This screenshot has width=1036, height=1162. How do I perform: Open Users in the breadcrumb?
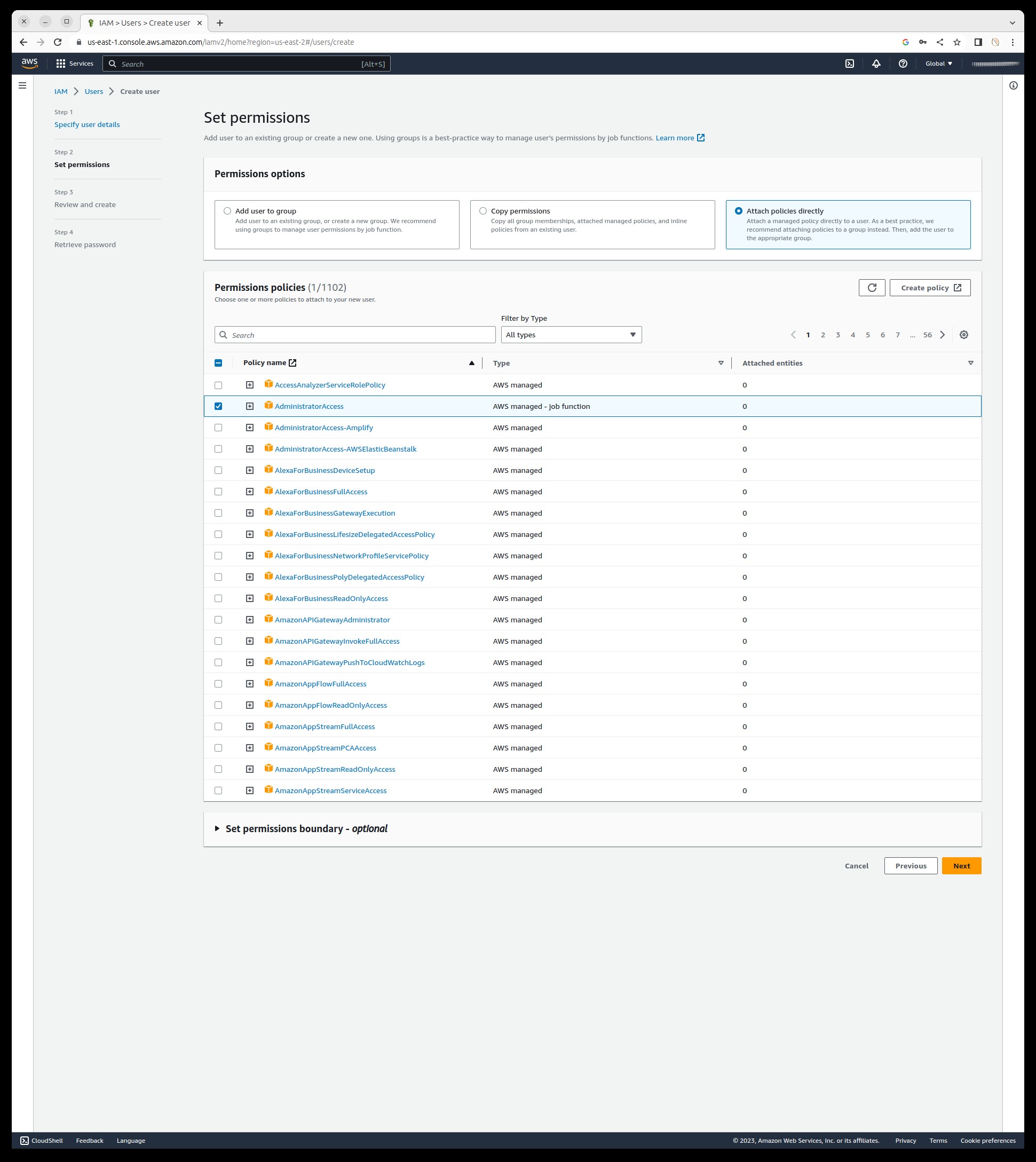point(94,91)
